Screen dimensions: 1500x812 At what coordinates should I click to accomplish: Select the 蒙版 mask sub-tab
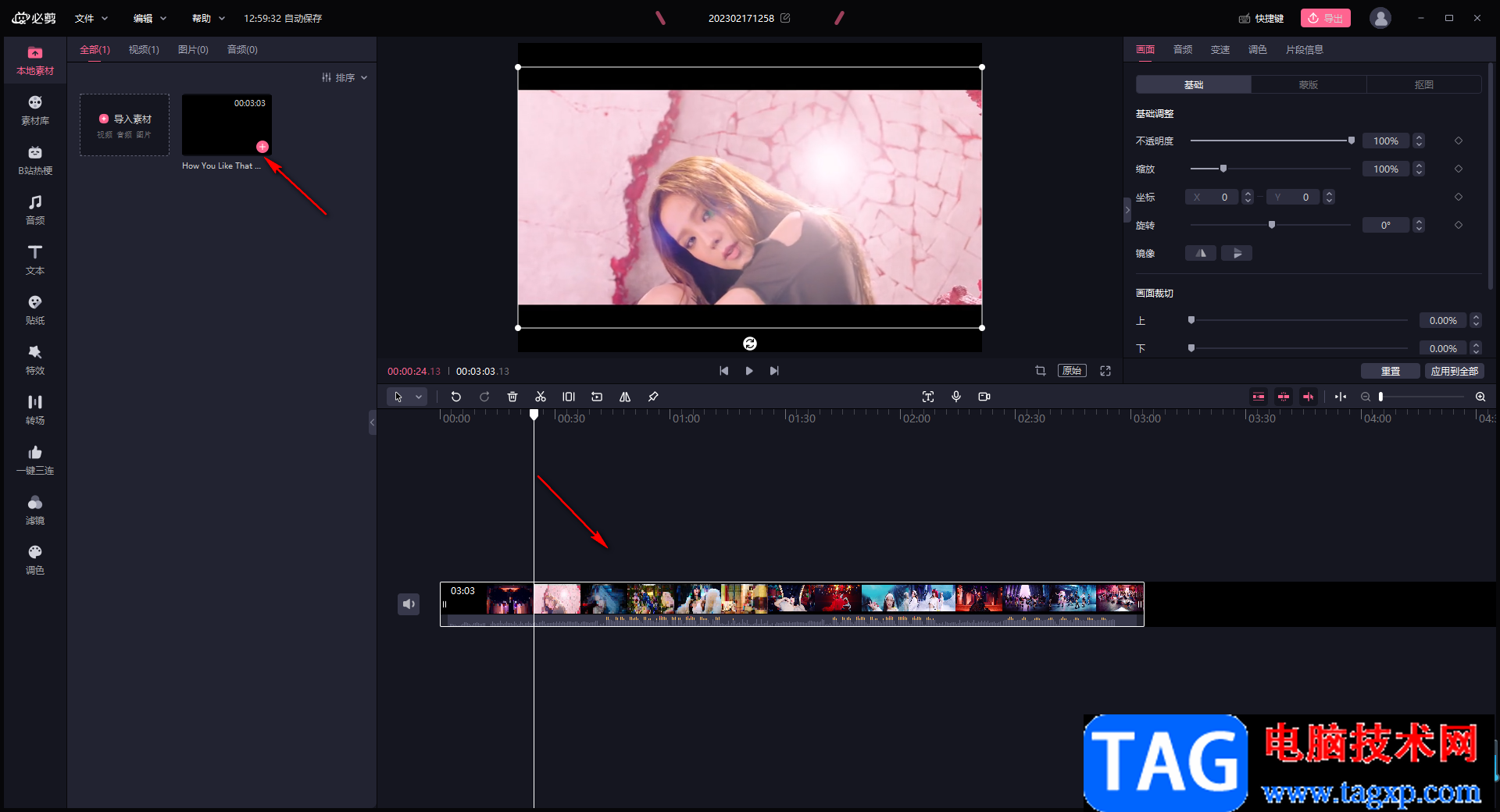1309,84
